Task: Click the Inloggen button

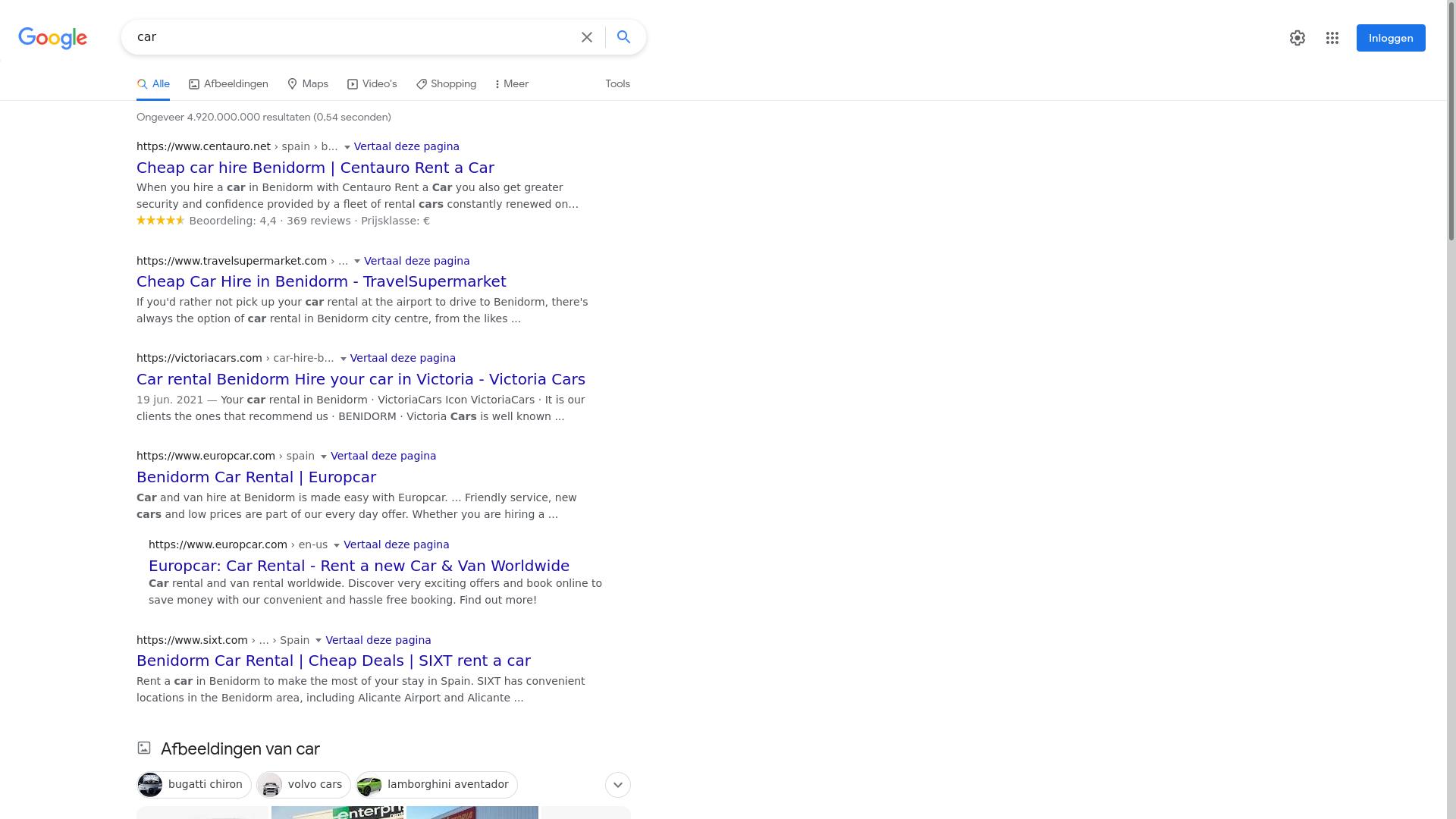Action: coord(1390,38)
